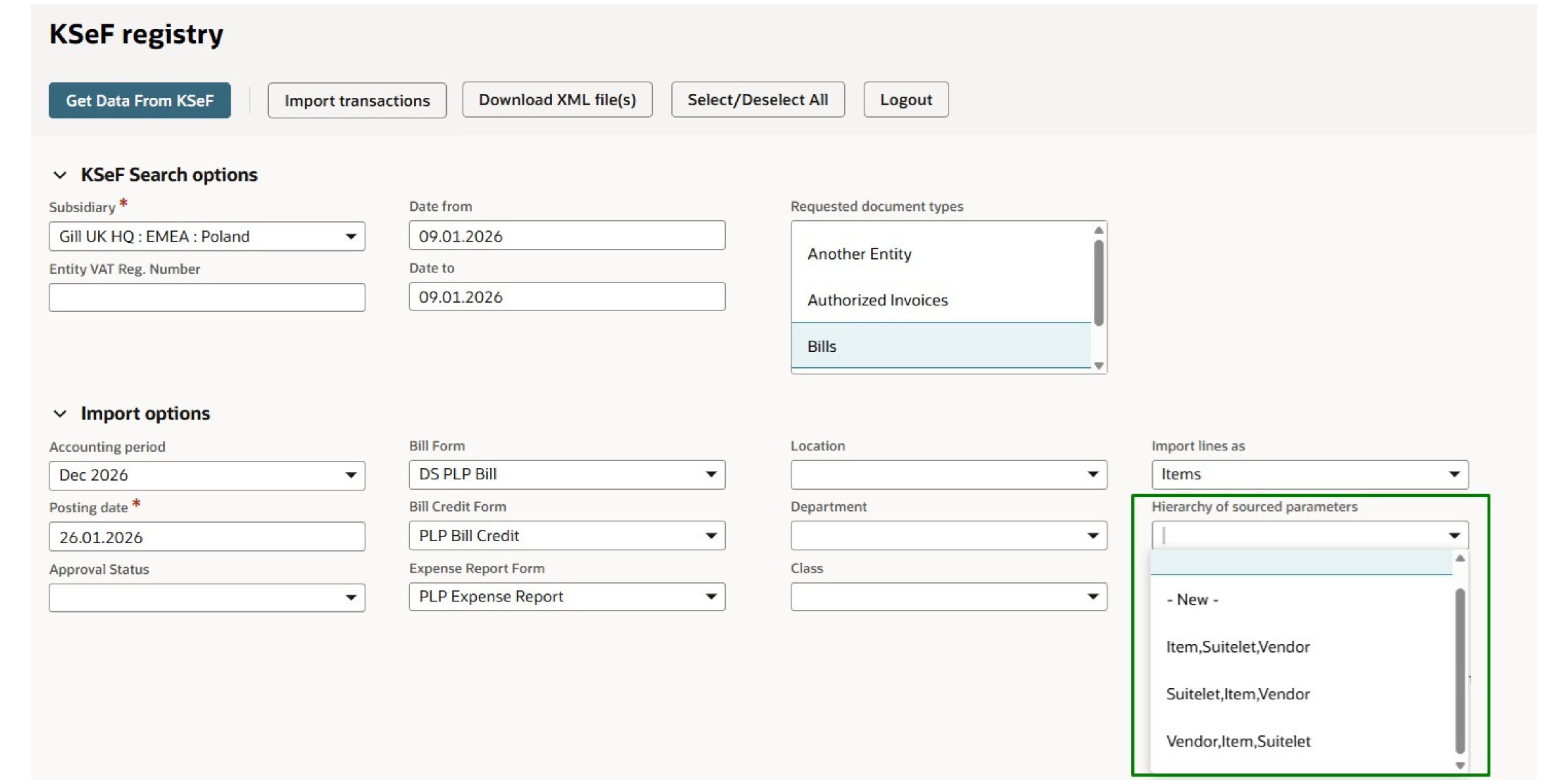Select - New - in hierarchy dropdown
1568x784 pixels.
1194,599
